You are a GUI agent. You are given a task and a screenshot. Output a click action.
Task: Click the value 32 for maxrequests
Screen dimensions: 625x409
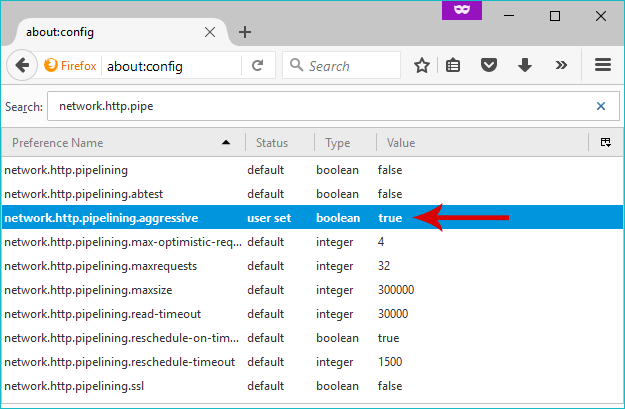[x=384, y=266]
